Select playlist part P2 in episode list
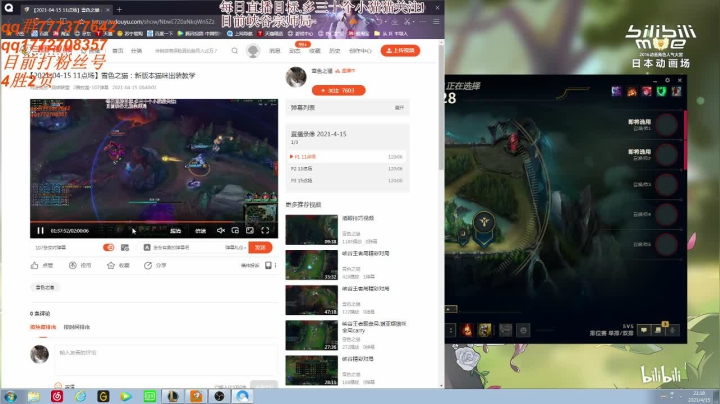 (347, 168)
